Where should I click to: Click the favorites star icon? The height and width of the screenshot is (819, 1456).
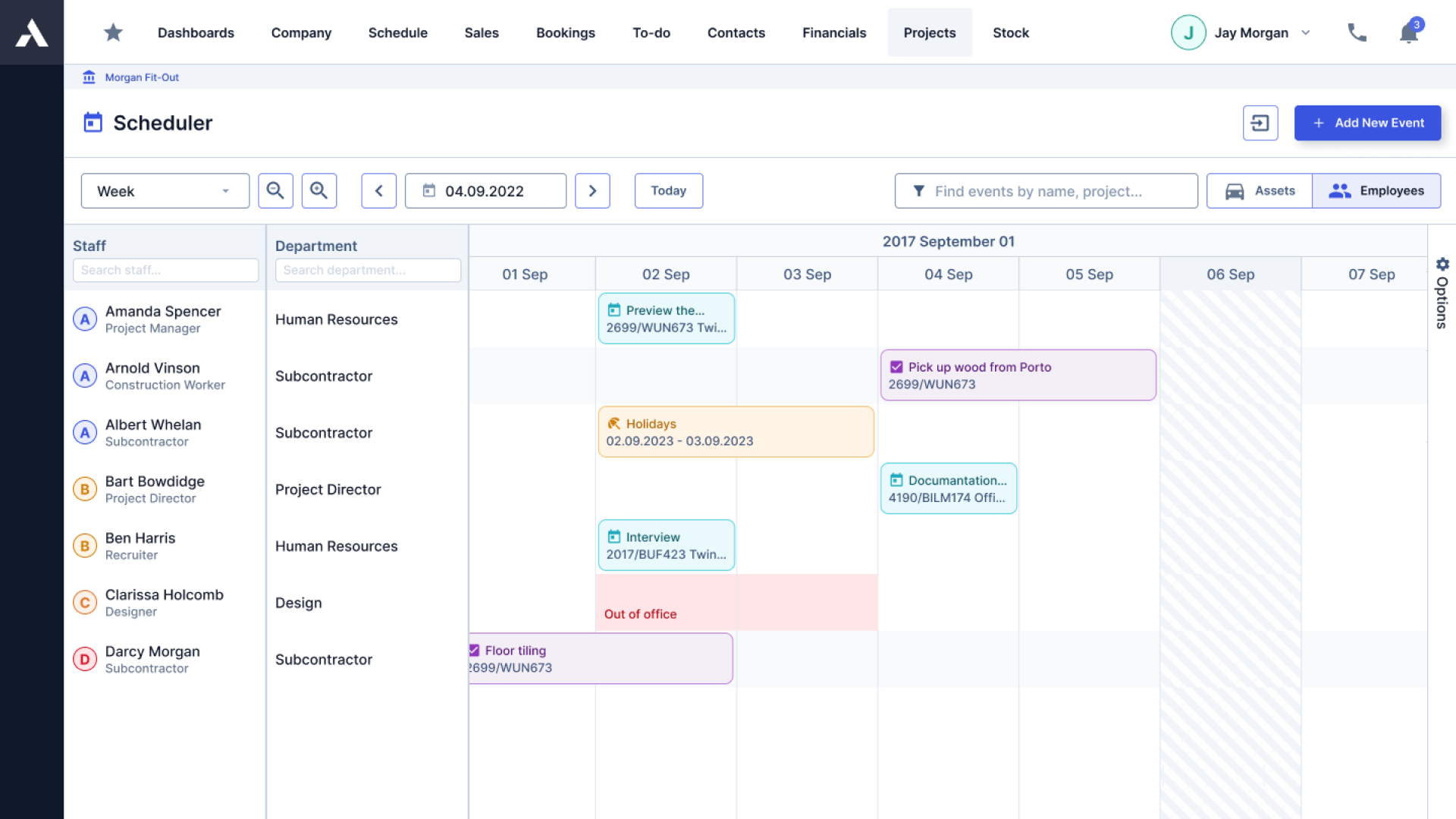point(113,33)
